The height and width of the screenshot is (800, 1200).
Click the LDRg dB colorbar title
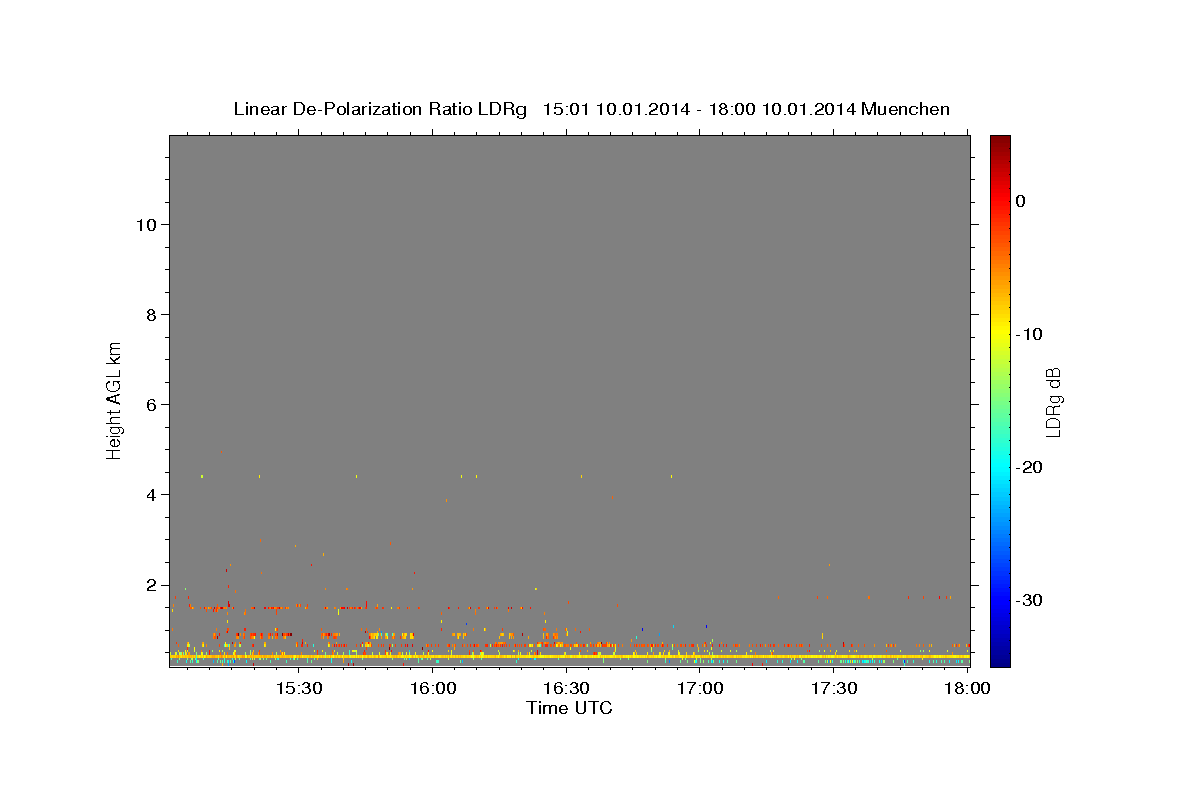coord(1052,402)
